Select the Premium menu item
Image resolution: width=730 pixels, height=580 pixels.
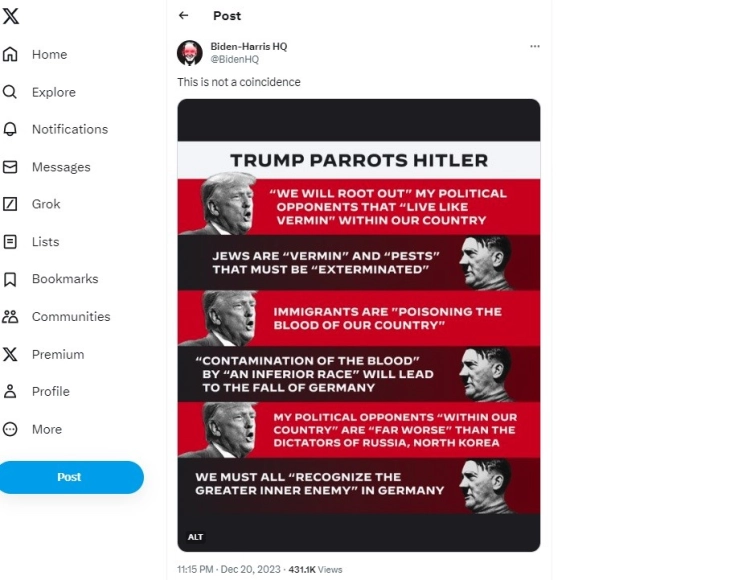pyautogui.click(x=44, y=354)
